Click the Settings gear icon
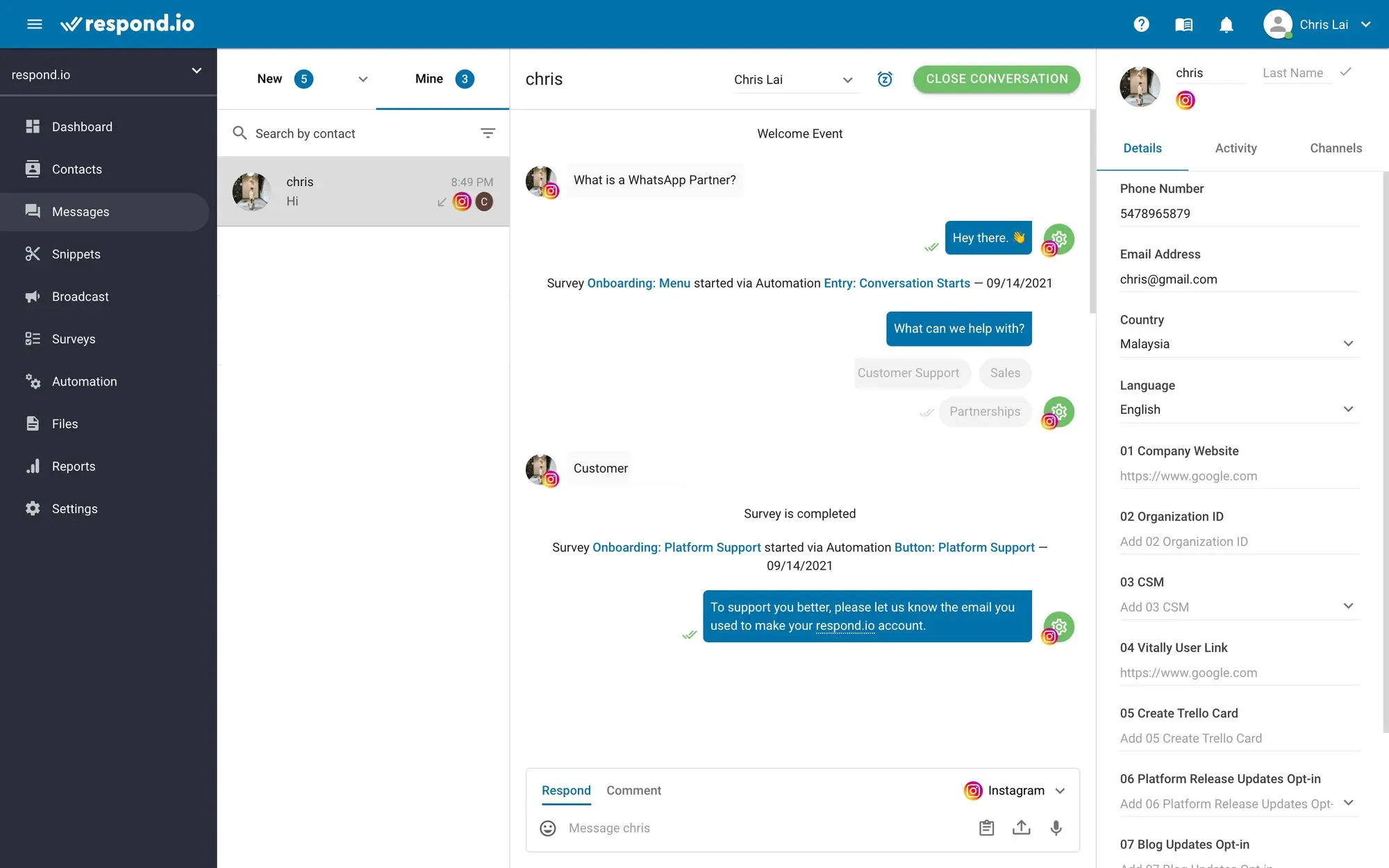1389x868 pixels. [x=33, y=508]
